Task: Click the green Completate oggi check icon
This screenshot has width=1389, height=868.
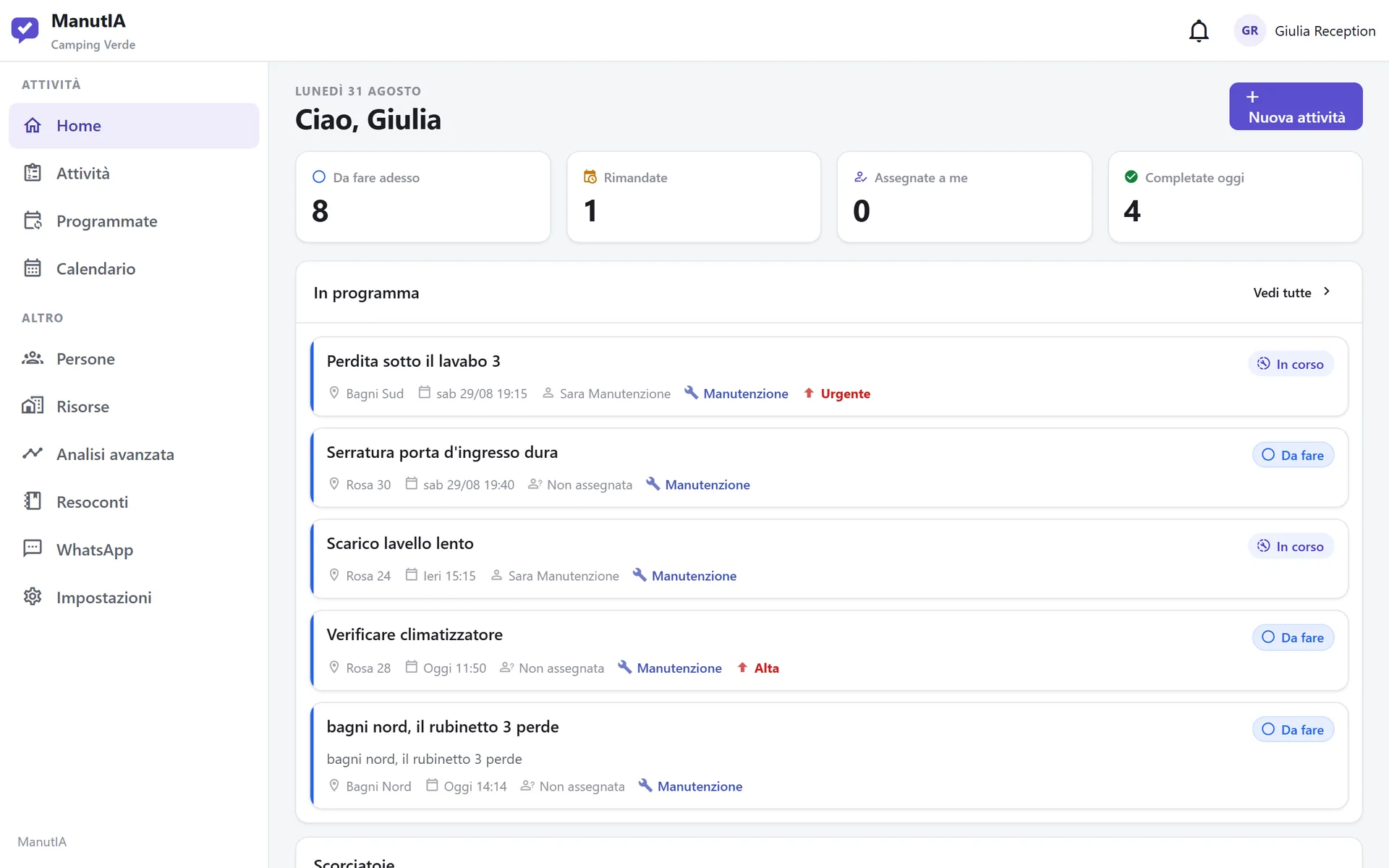Action: 1131,177
